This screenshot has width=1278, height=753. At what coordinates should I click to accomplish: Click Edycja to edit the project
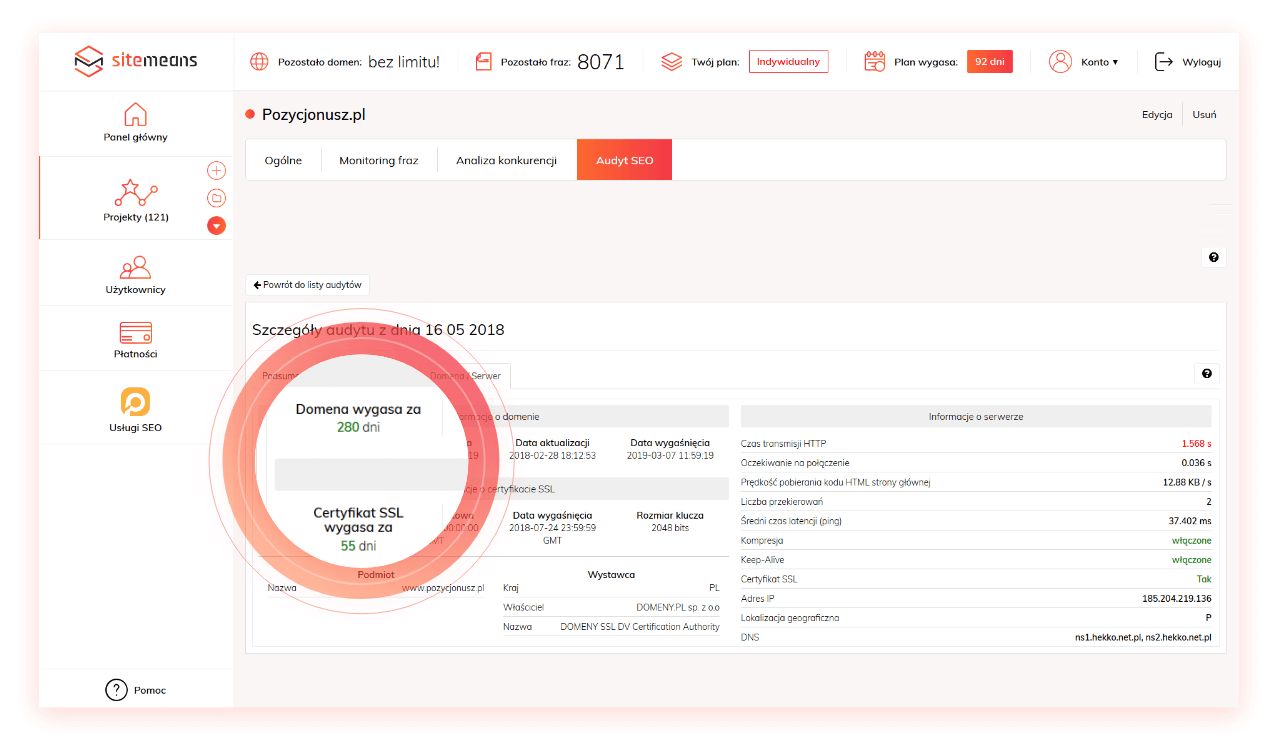pyautogui.click(x=1157, y=115)
